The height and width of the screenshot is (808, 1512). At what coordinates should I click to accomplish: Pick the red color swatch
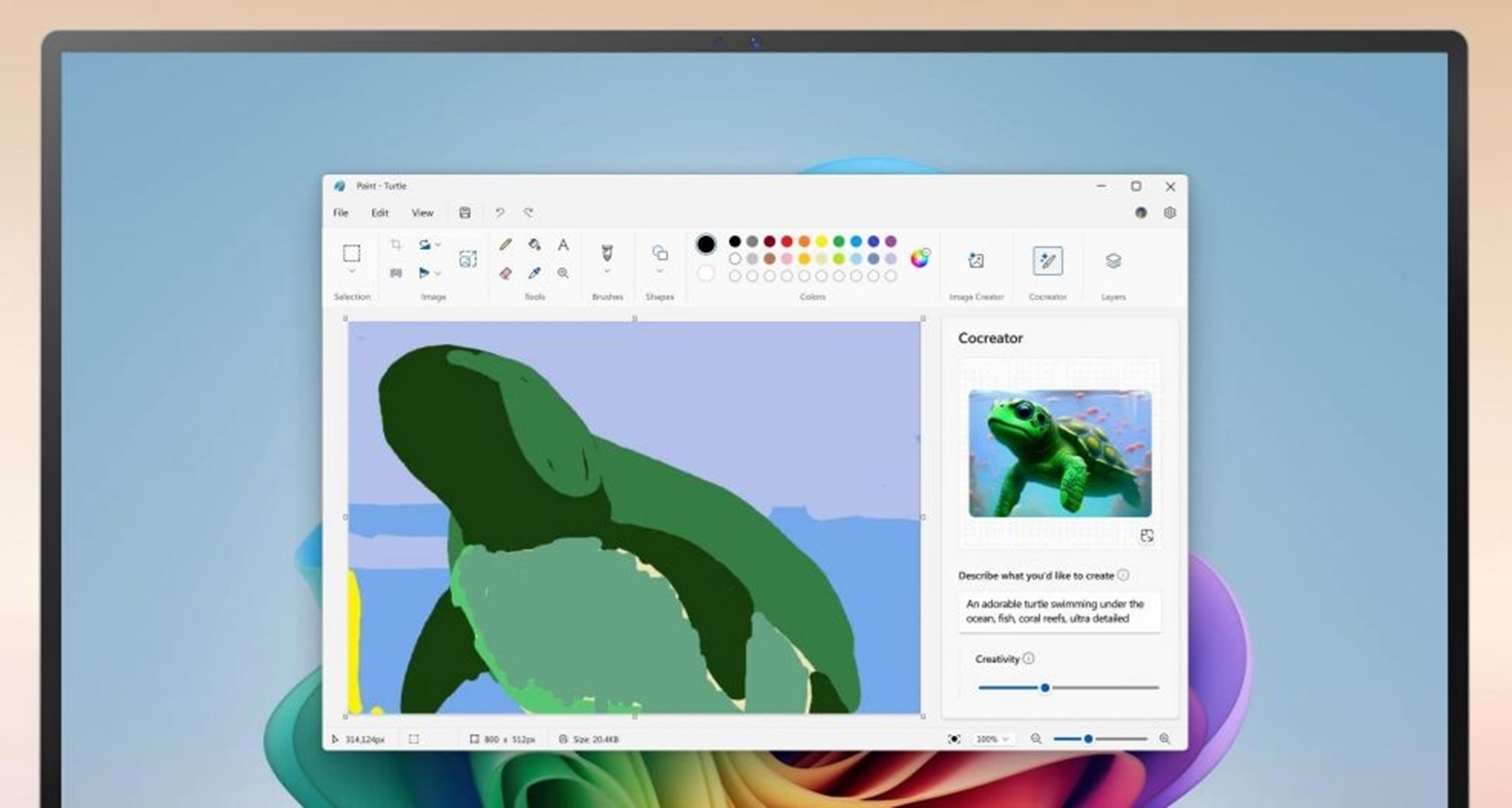click(787, 242)
